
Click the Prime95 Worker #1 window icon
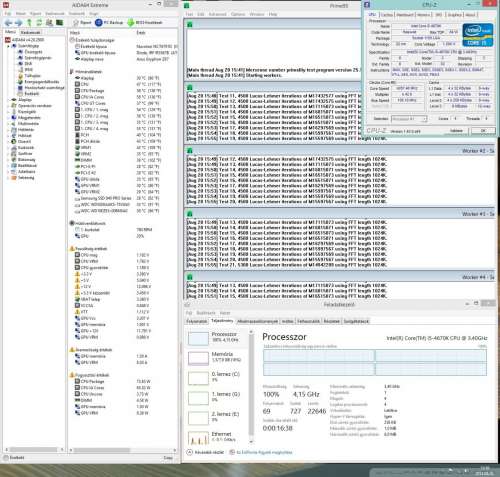point(190,88)
